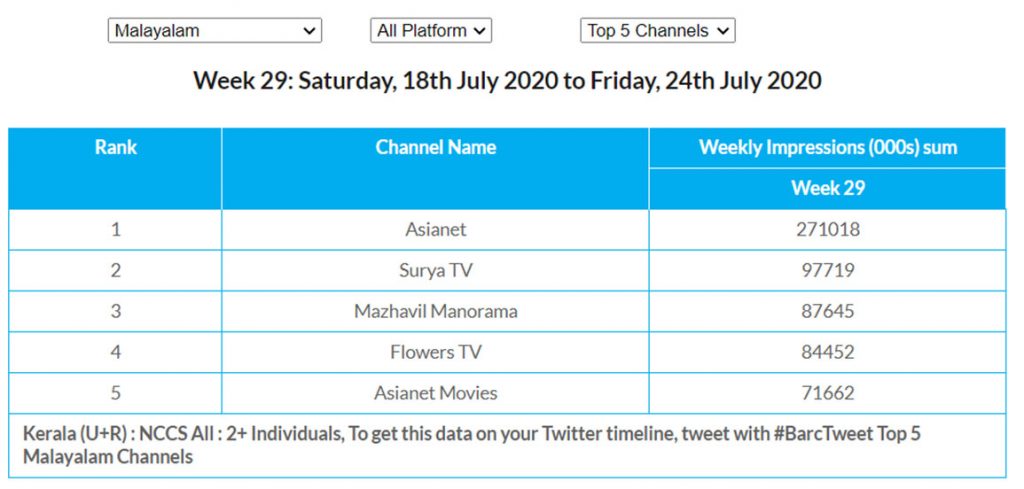
Task: Click the Week 29 date range heading
Action: (507, 81)
